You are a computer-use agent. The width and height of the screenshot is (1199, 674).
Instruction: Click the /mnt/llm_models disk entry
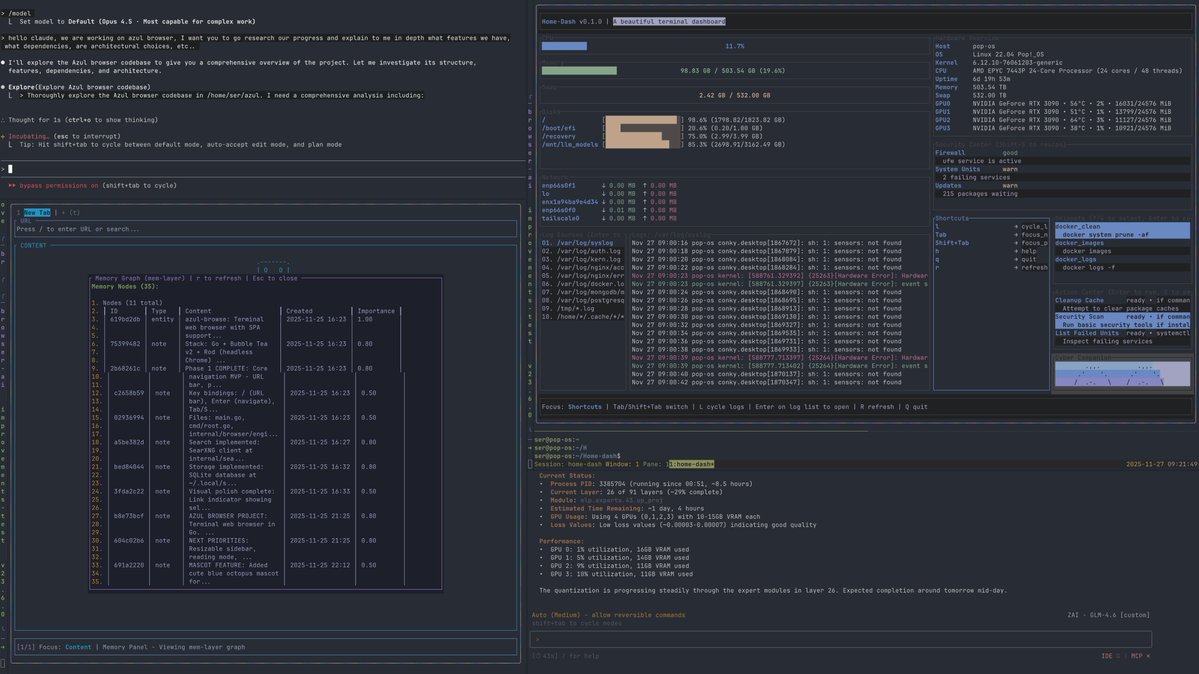(662, 145)
